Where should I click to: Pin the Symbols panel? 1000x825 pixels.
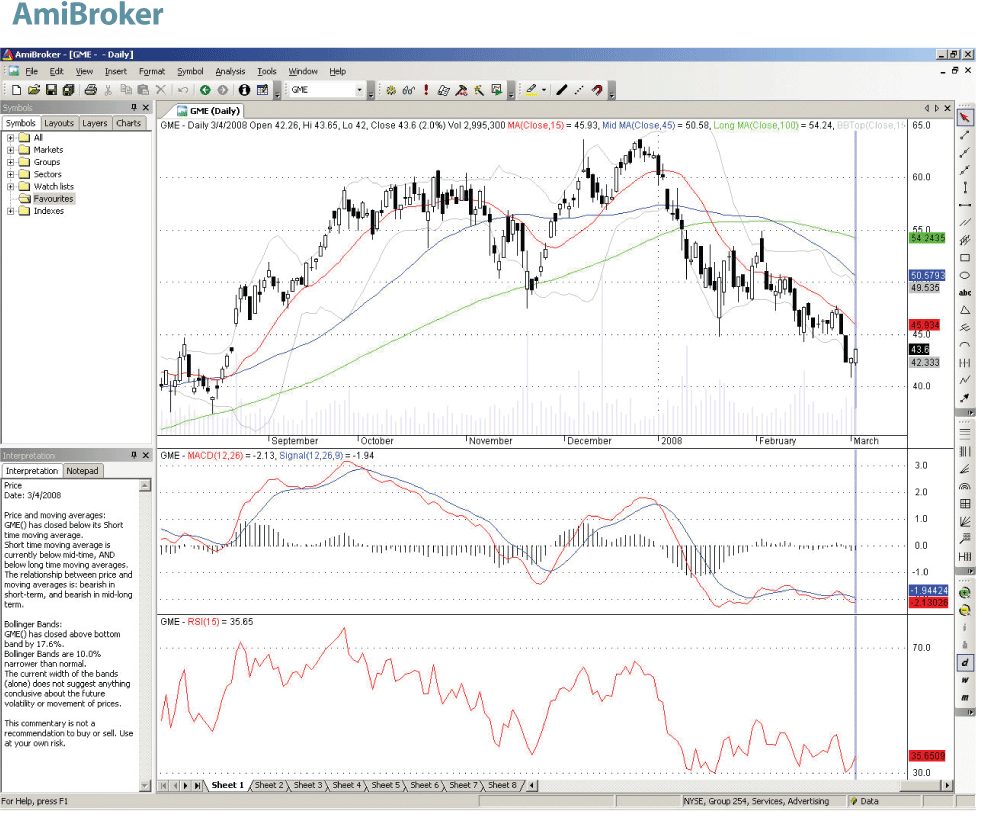tap(134, 107)
